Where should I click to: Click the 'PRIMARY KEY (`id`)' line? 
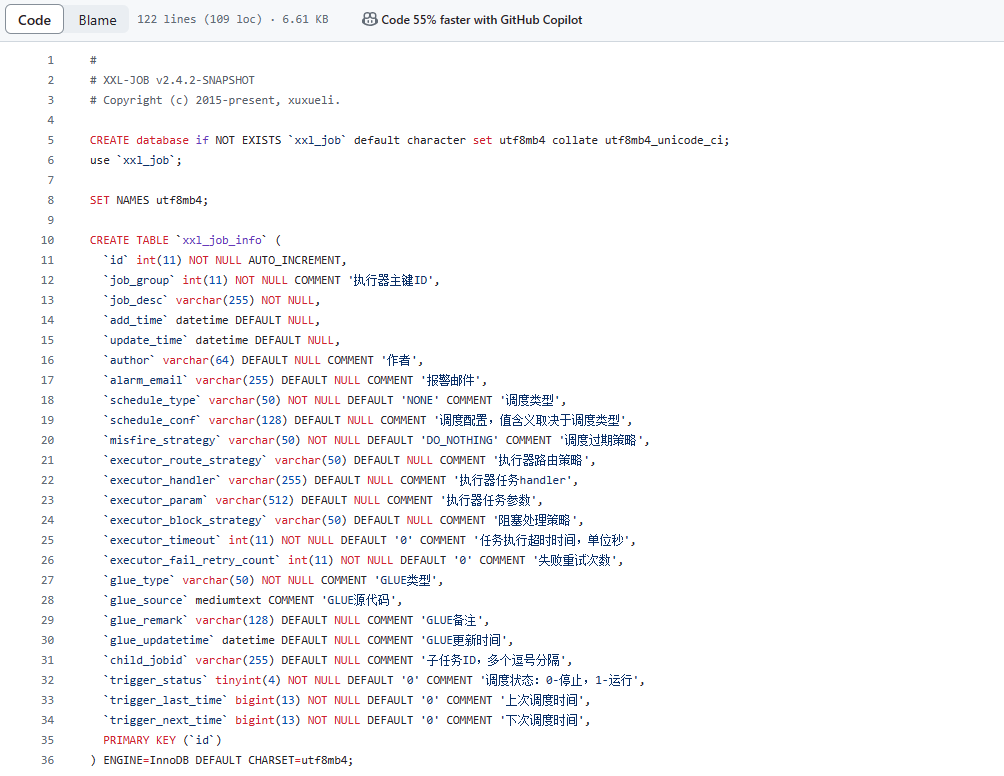pos(162,740)
